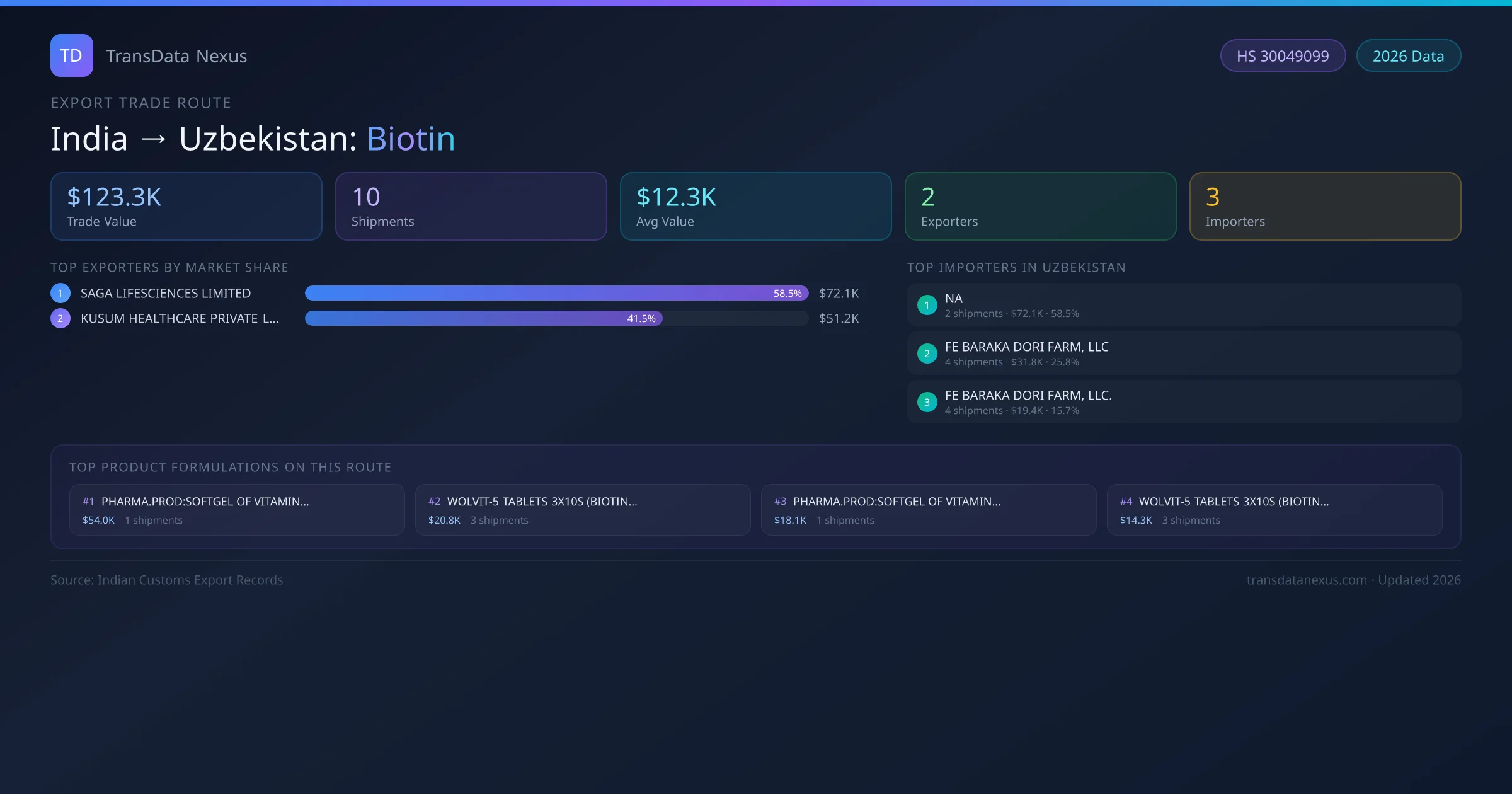Select the 10 Shipments stat card
This screenshot has height=794, width=1512.
click(x=471, y=207)
